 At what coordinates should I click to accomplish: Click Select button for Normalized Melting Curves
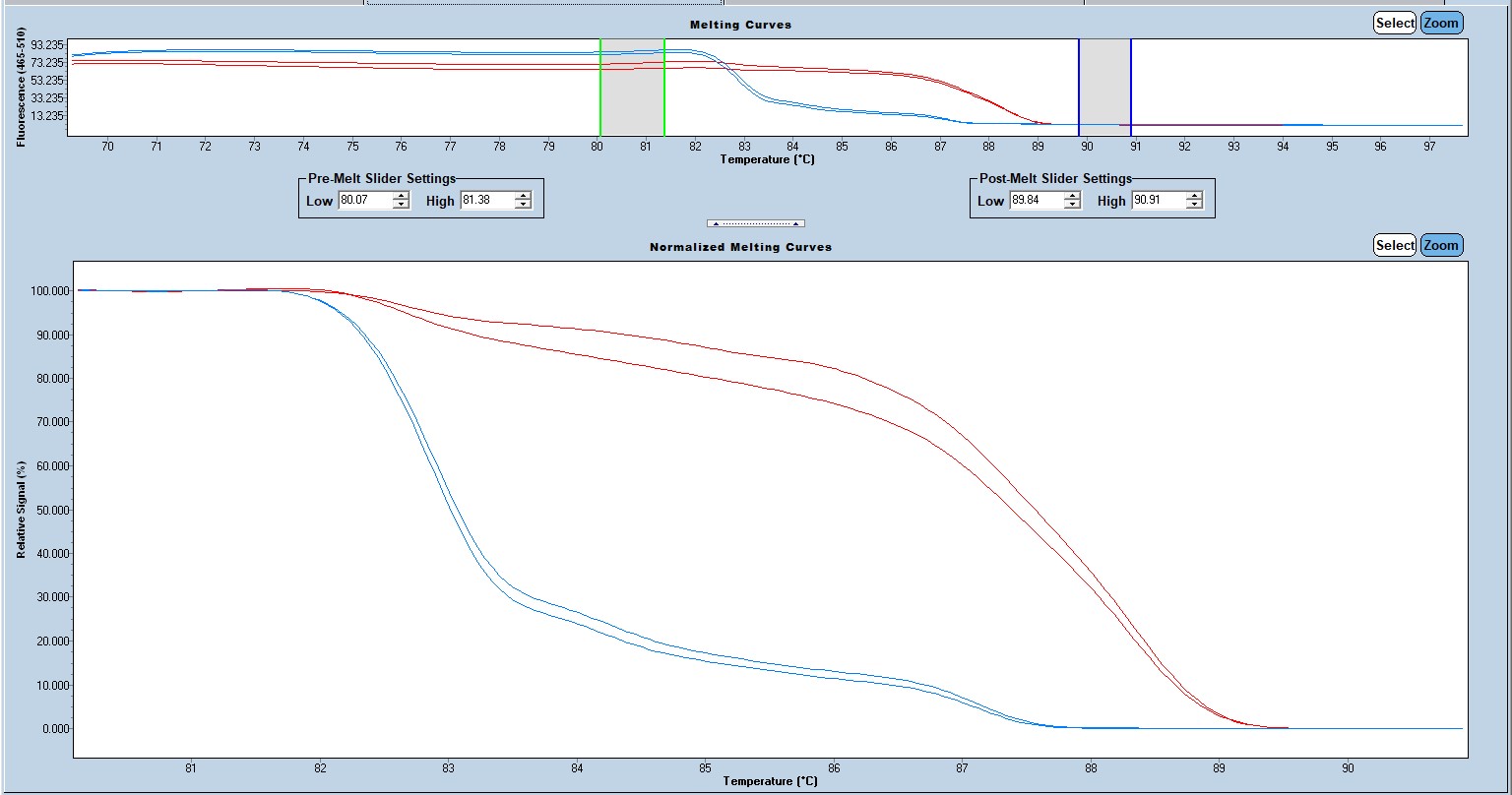click(1395, 245)
